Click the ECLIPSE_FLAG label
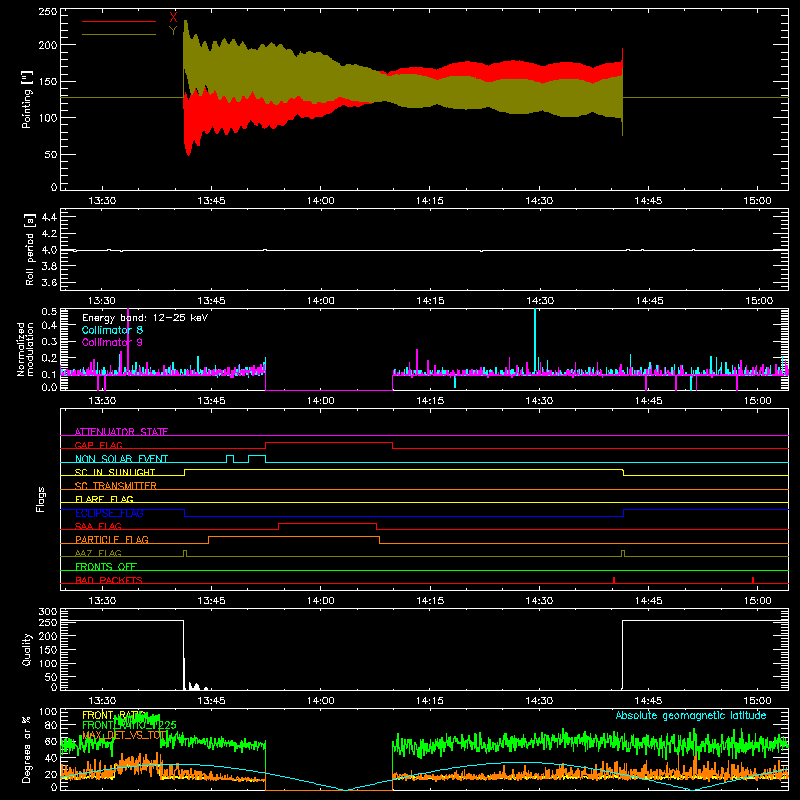Viewport: 800px width, 800px height. [x=109, y=513]
